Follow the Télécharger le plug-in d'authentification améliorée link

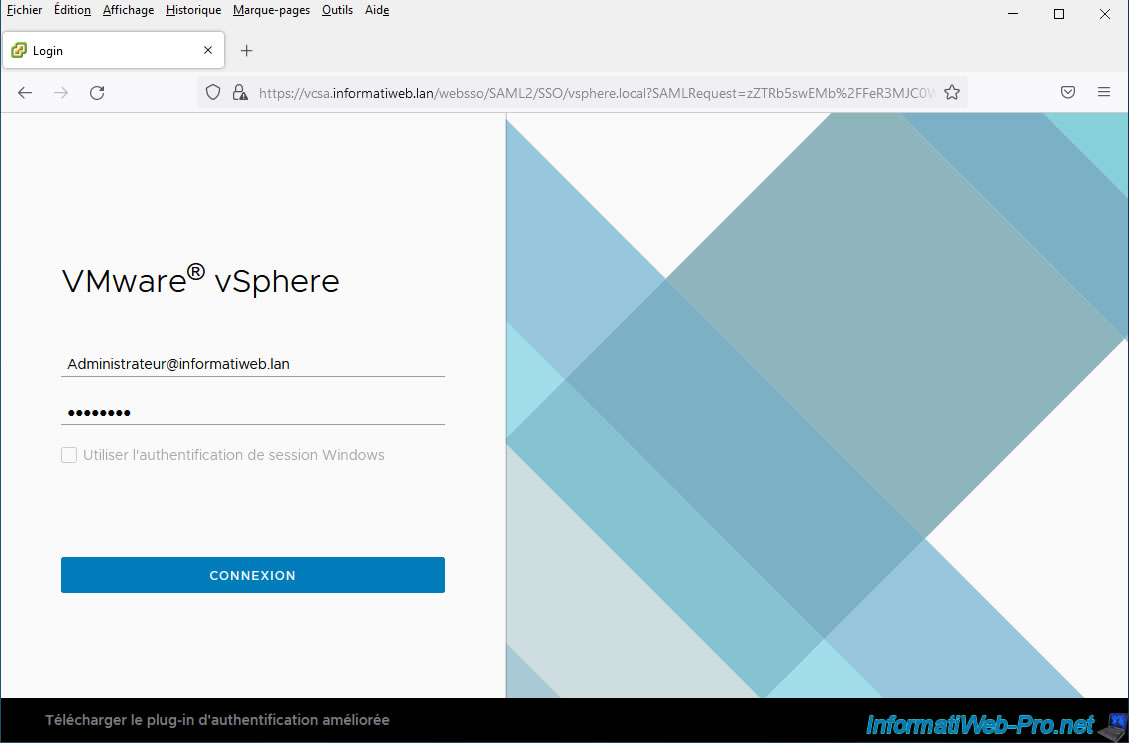(x=217, y=720)
